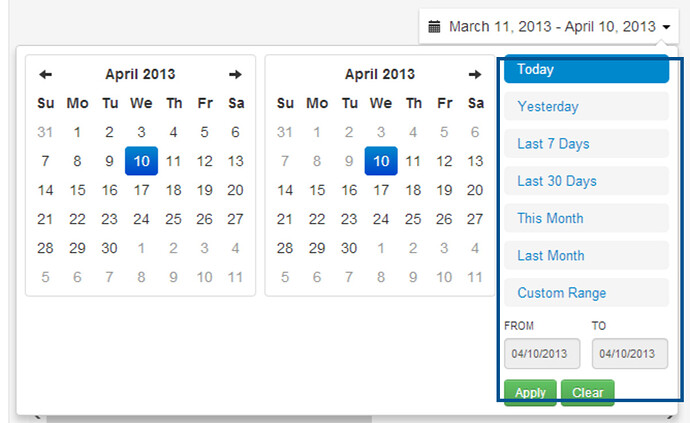
Task: Choose the Last 7 Days range
Action: pyautogui.click(x=587, y=144)
